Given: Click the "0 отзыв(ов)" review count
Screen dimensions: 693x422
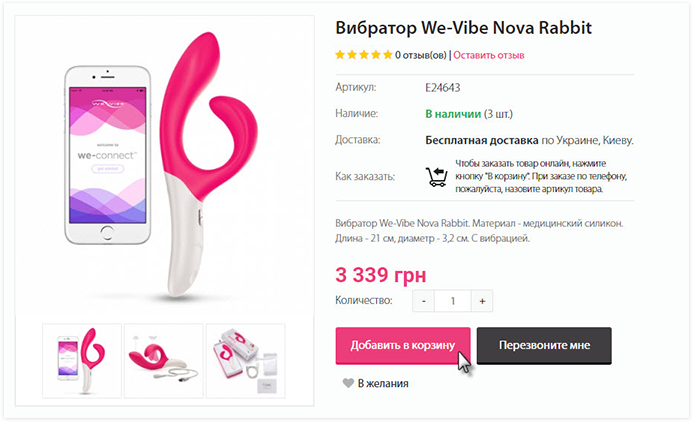Looking at the screenshot, I should (x=421, y=55).
